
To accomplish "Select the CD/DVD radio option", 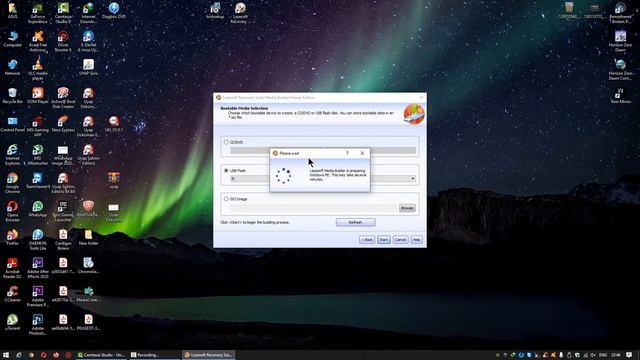I will point(226,142).
